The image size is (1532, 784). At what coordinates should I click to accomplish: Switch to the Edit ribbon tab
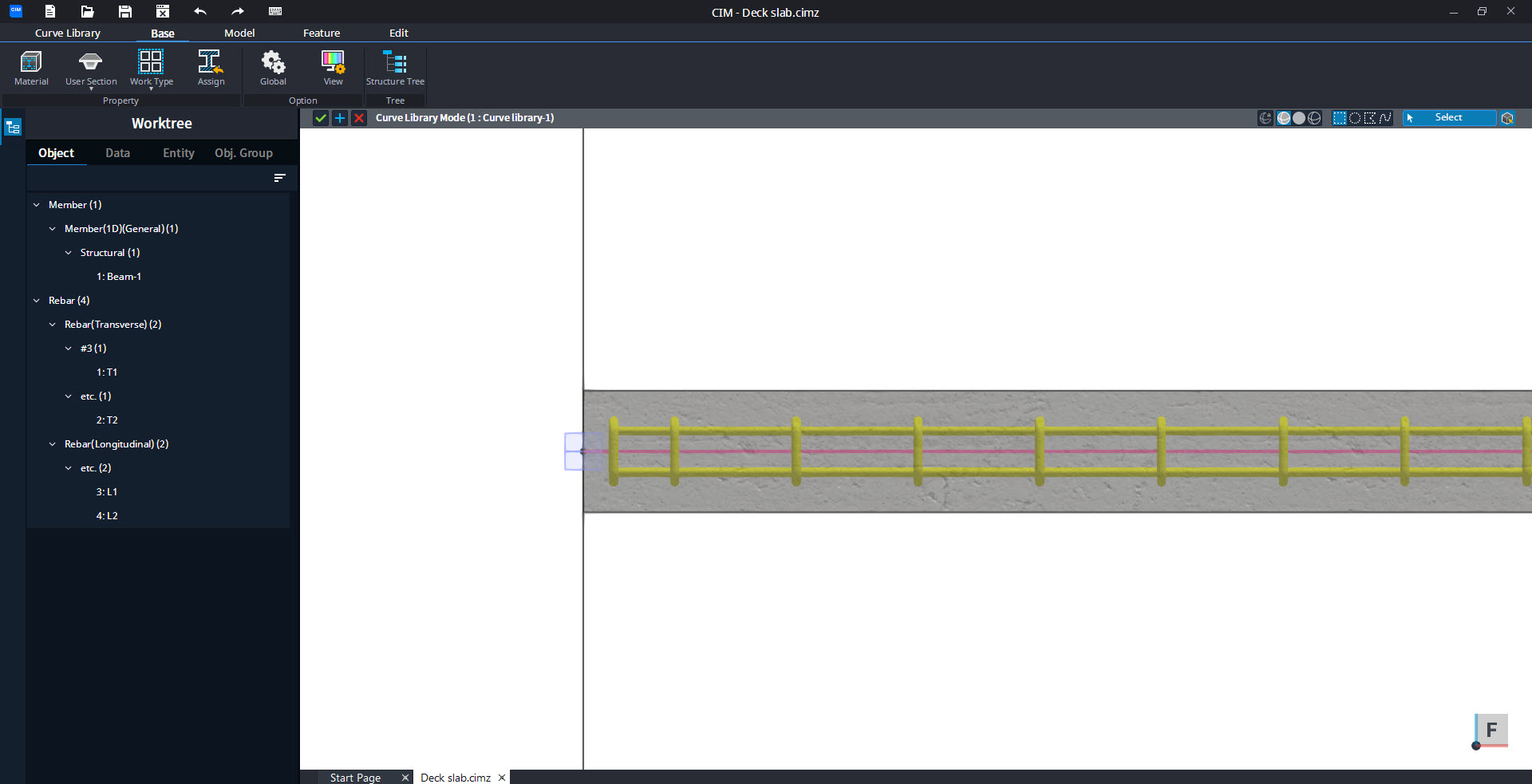tap(399, 33)
